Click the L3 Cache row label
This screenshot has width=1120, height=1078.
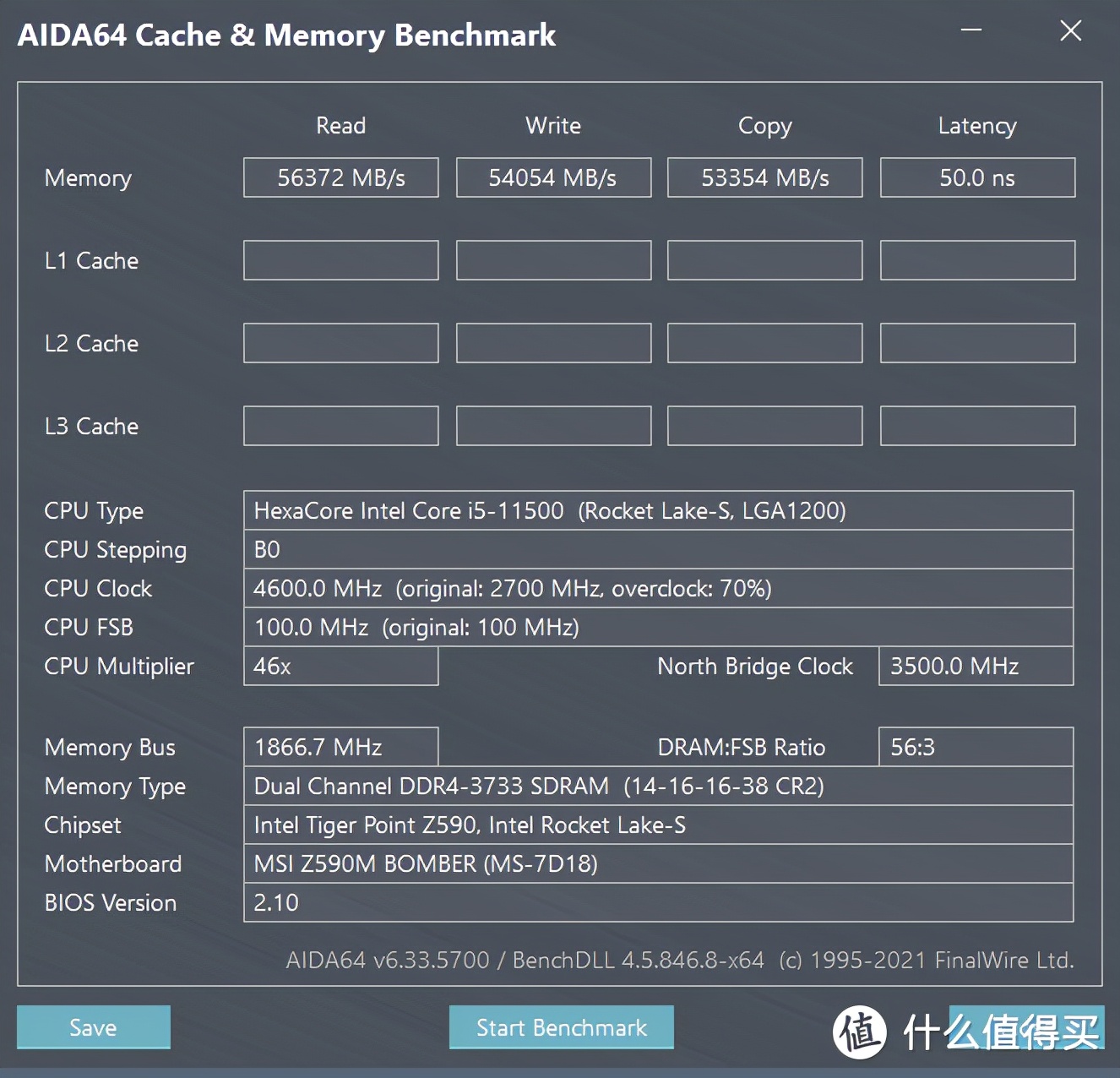[91, 426]
